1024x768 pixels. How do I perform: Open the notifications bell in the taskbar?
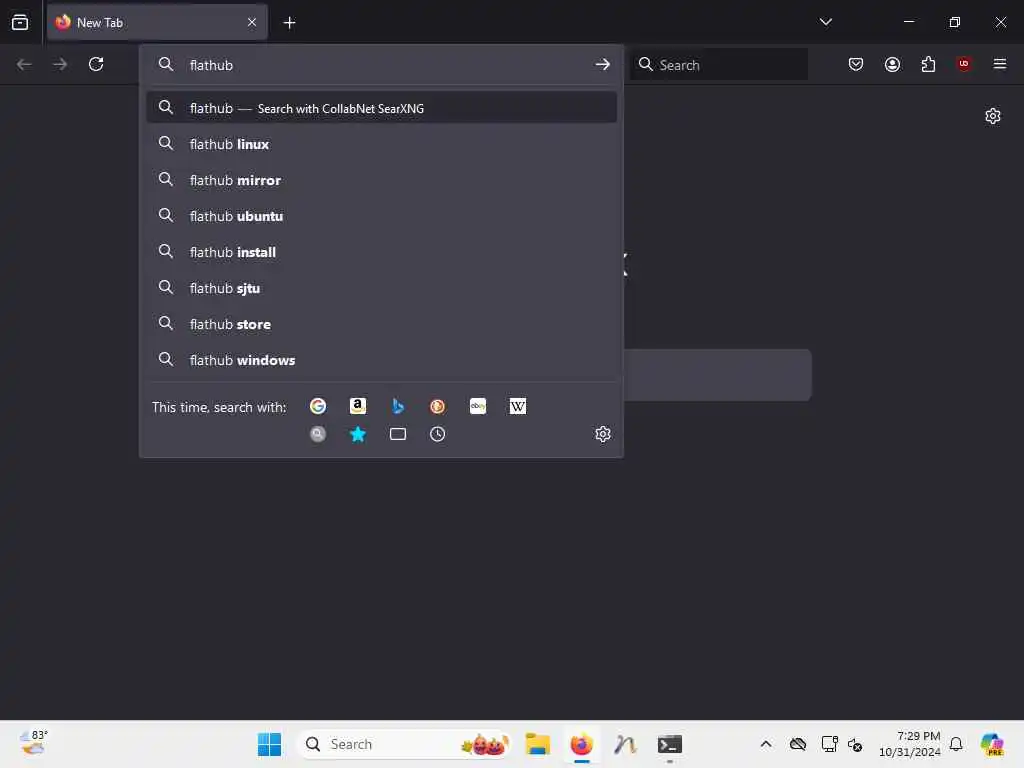tap(956, 744)
